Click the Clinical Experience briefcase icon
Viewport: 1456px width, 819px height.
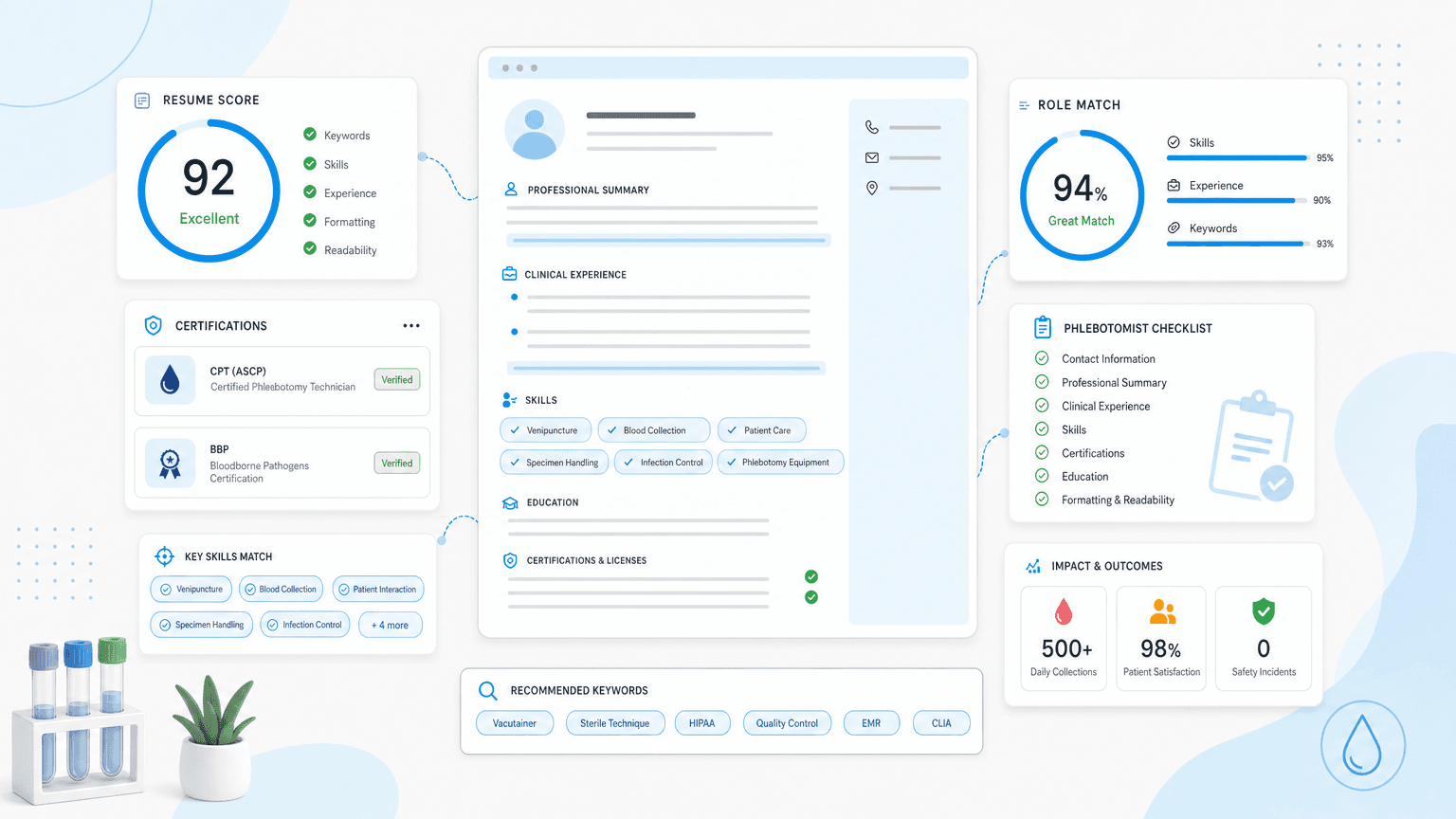tap(509, 274)
